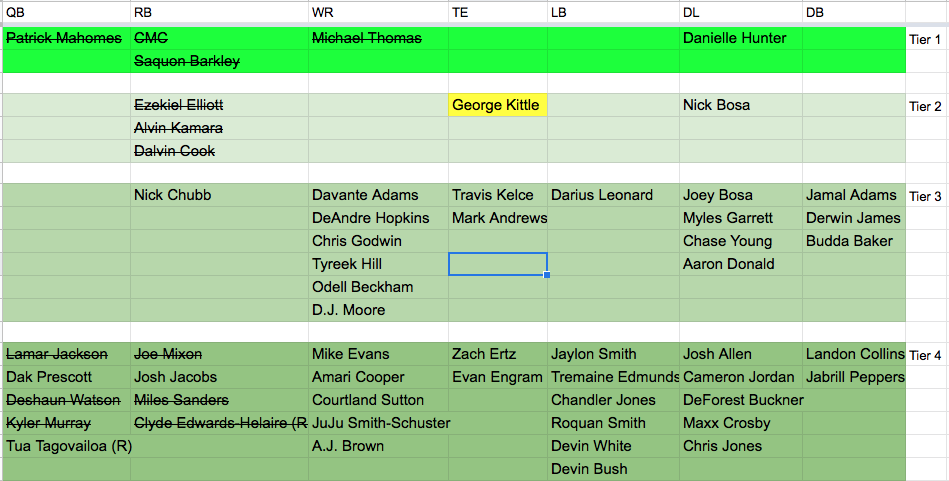Select the Jabrill Peppers cell

854,378
